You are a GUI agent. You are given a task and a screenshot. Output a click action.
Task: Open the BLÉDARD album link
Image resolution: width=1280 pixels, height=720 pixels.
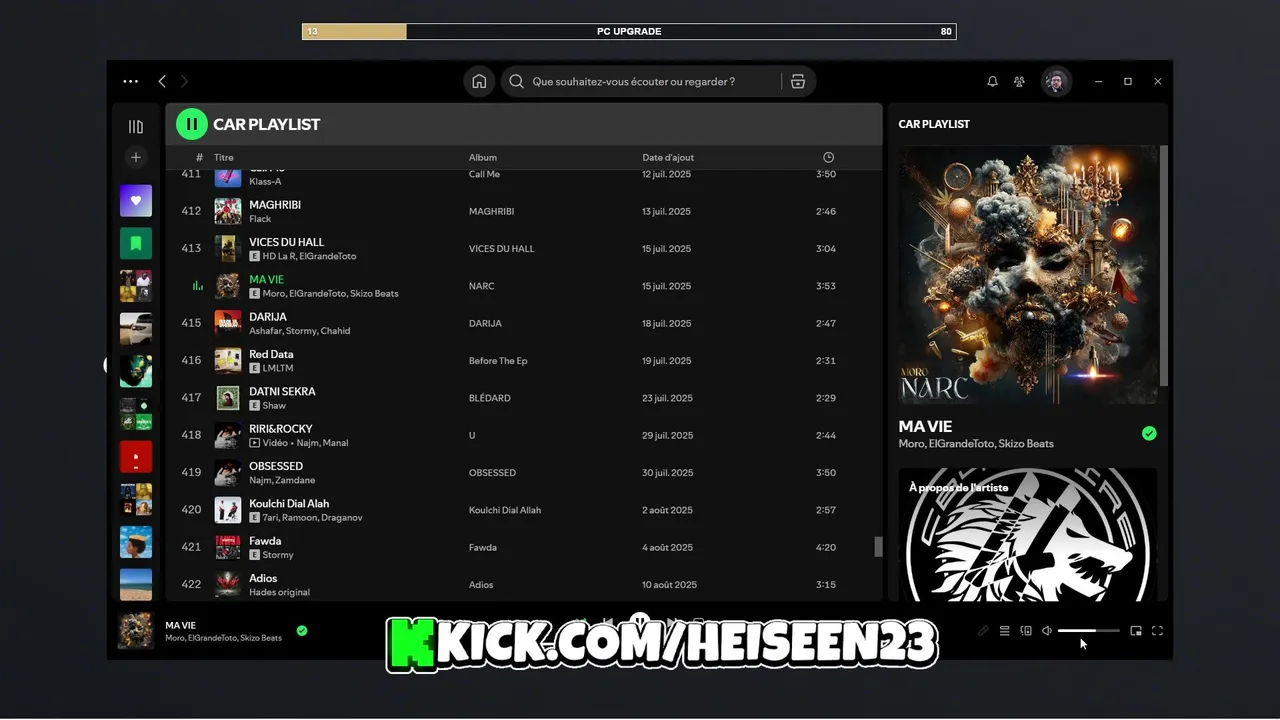[x=490, y=398]
